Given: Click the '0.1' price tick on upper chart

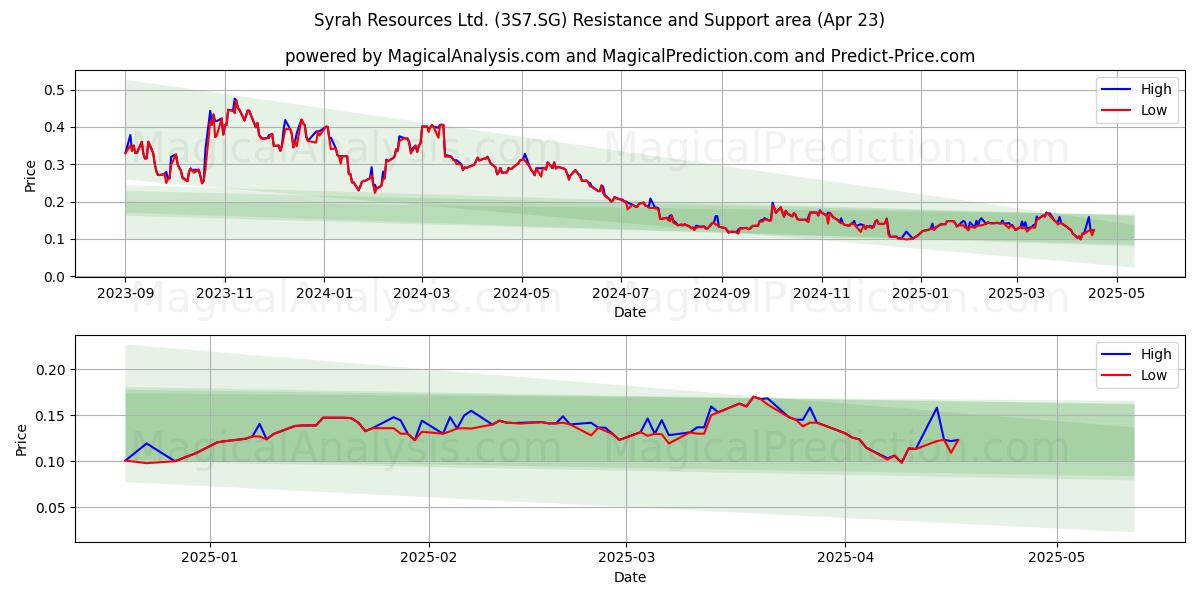Looking at the screenshot, I should (56, 239).
